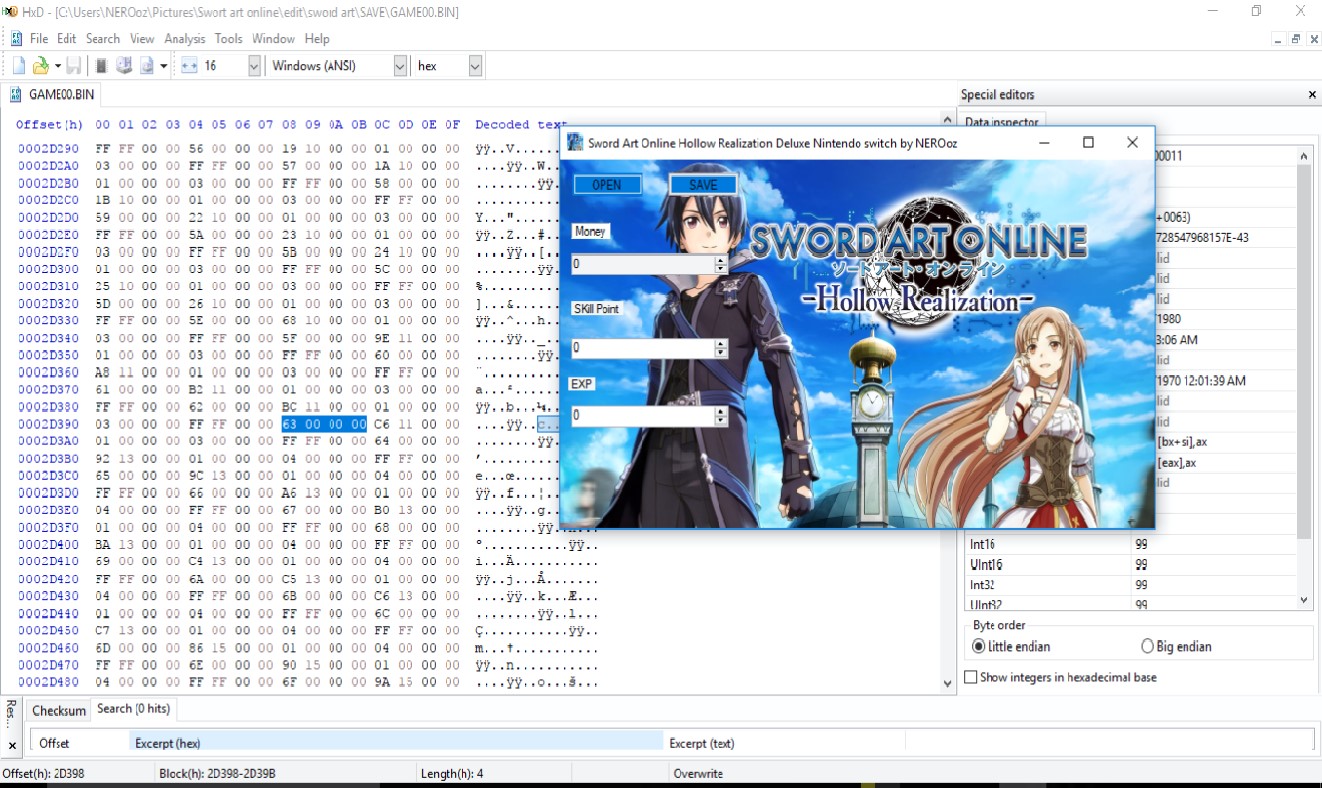Screen dimensions: 1322x788
Task: Click the Data inspector scrollbar down arrow
Action: [x=1304, y=600]
